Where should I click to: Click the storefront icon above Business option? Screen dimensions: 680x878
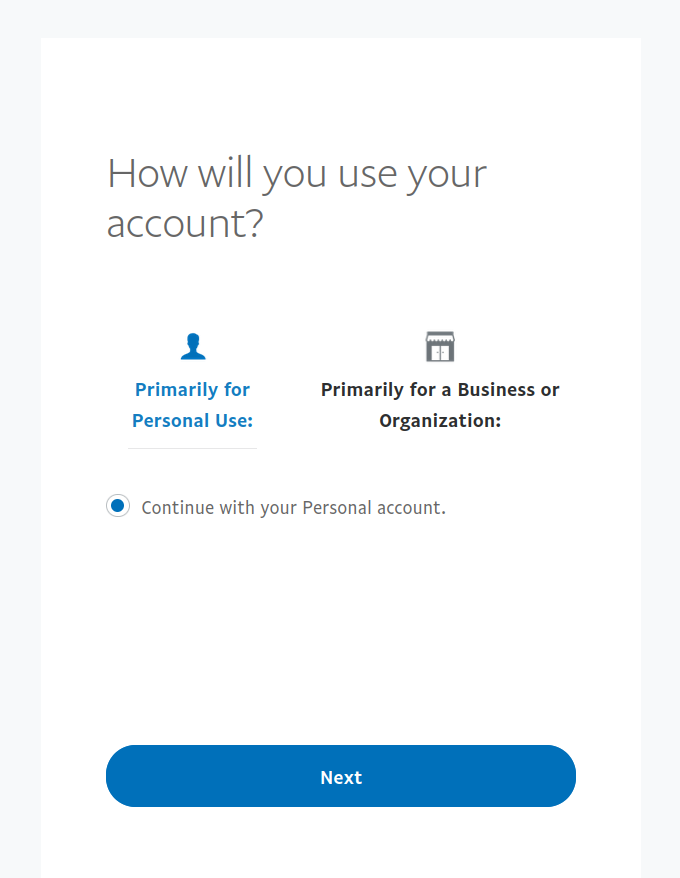pos(440,344)
